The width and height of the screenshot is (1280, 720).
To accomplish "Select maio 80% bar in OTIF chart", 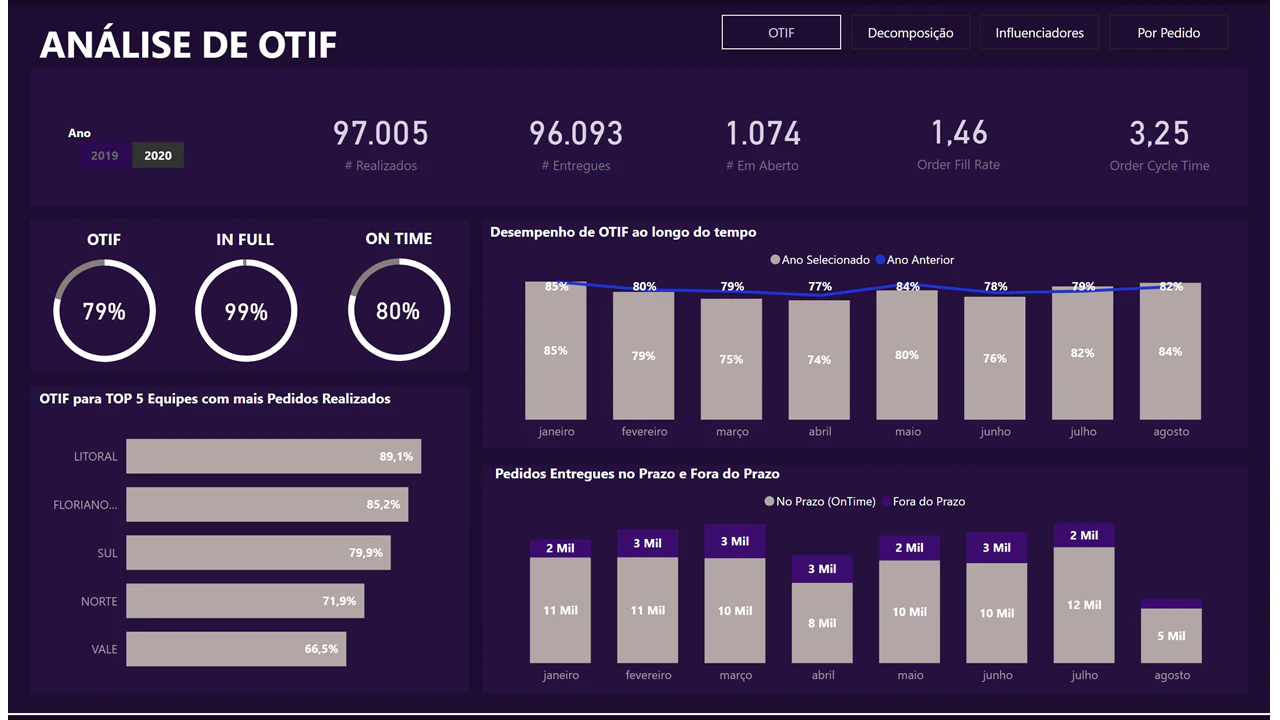I will click(x=907, y=355).
